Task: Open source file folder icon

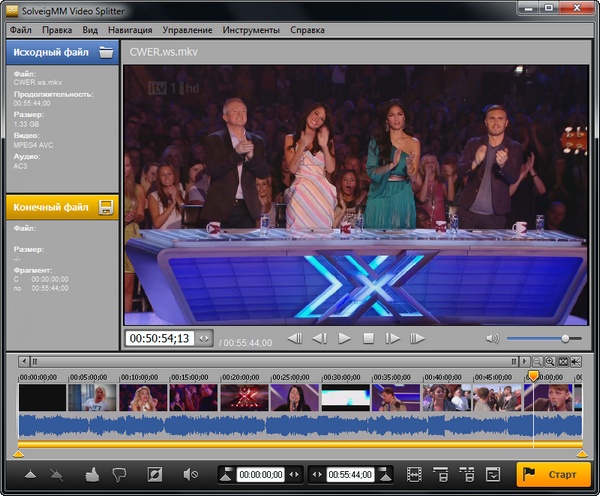Action: tap(105, 52)
